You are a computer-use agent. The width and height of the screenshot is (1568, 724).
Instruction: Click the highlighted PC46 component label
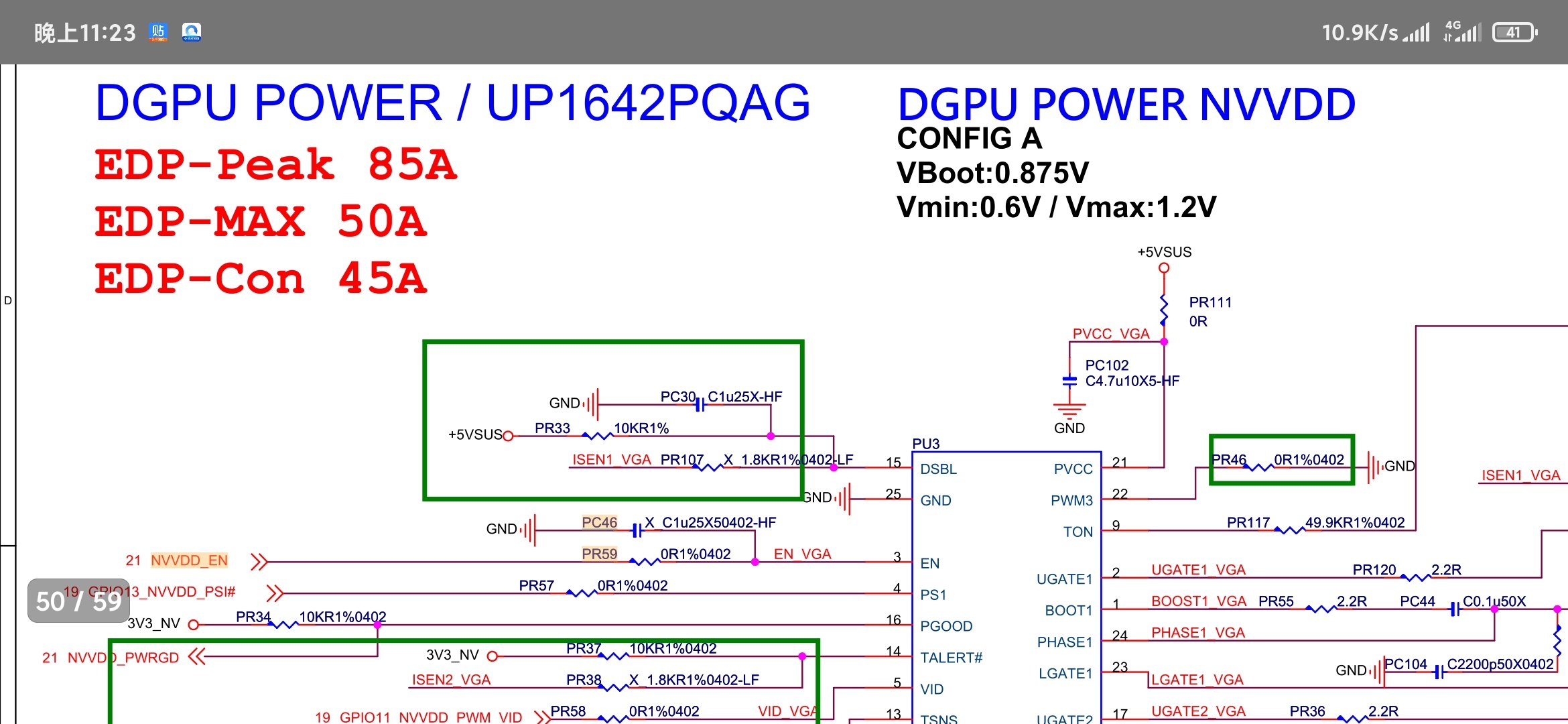(x=599, y=522)
